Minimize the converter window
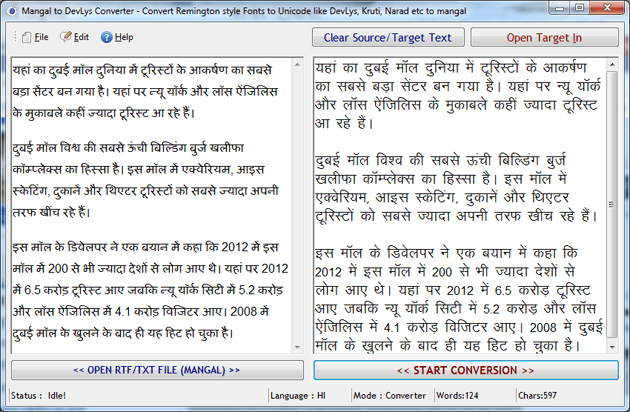 pos(560,8)
